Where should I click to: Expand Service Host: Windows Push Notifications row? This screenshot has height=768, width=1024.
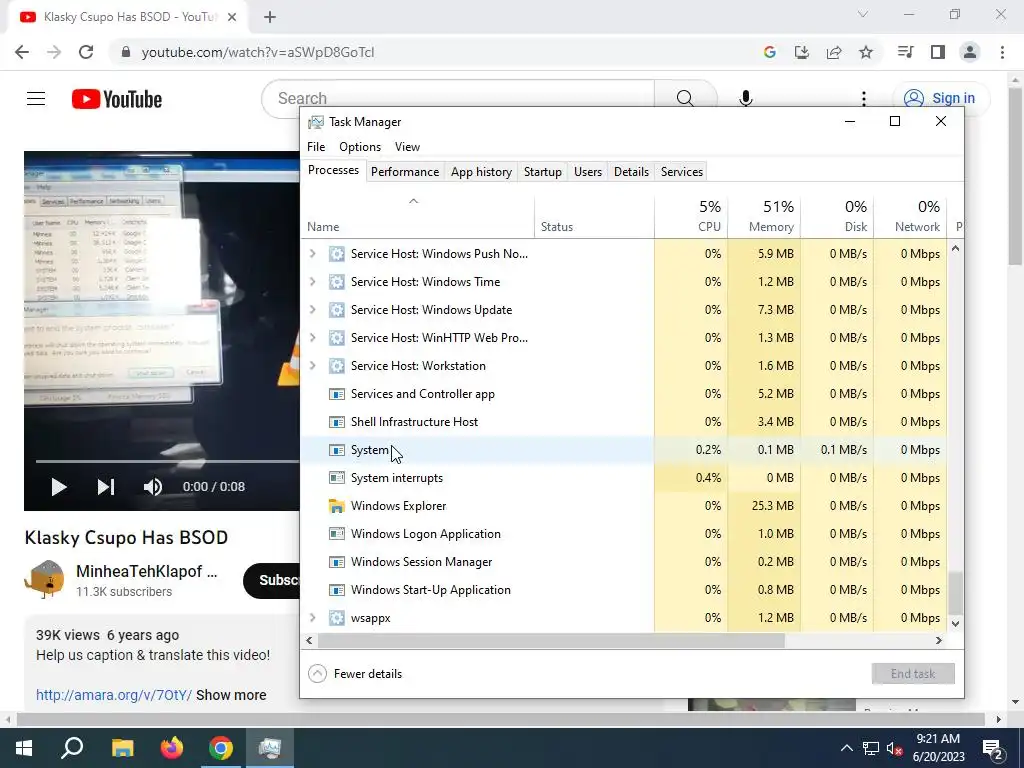click(x=313, y=253)
